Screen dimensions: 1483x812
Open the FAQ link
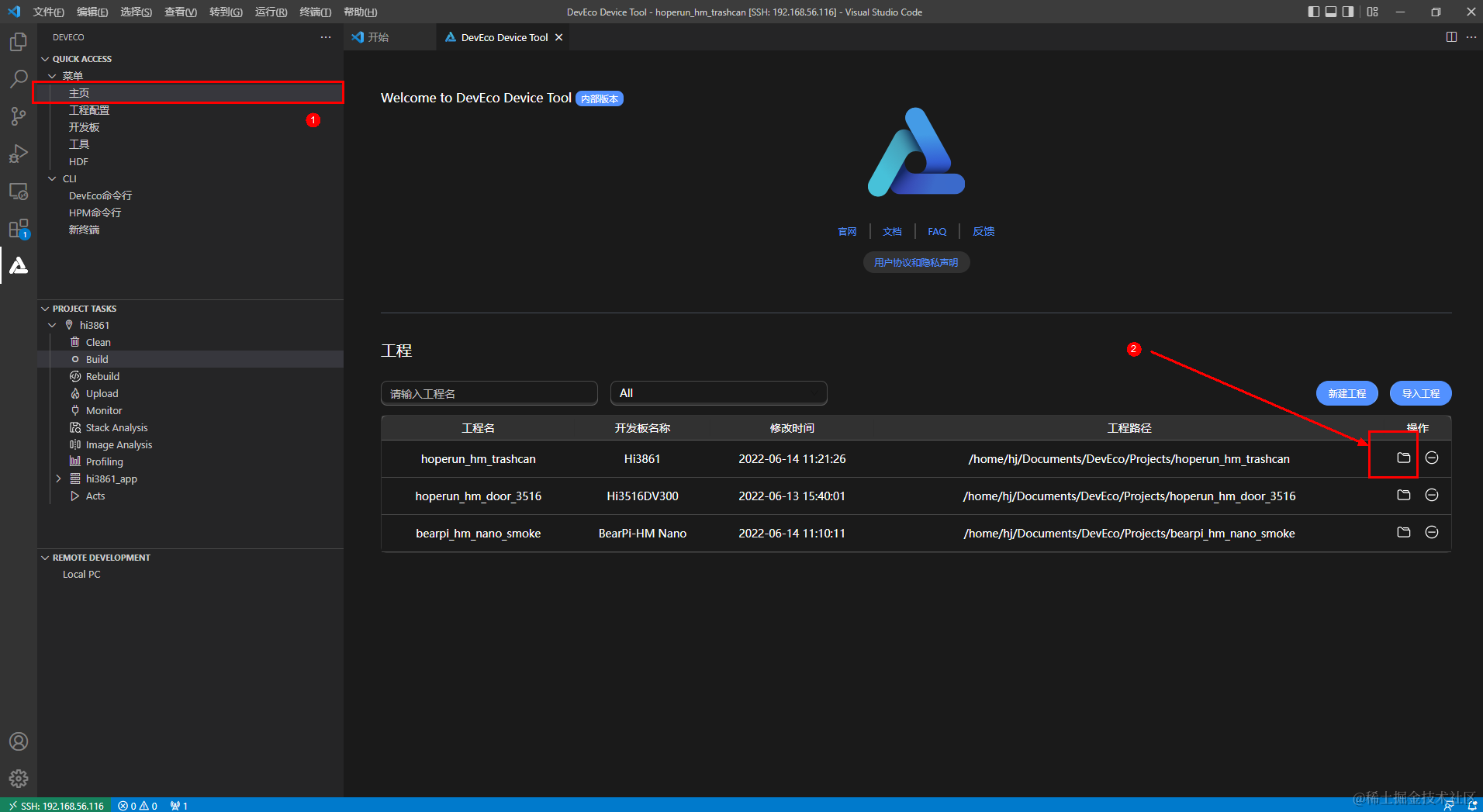[x=937, y=231]
